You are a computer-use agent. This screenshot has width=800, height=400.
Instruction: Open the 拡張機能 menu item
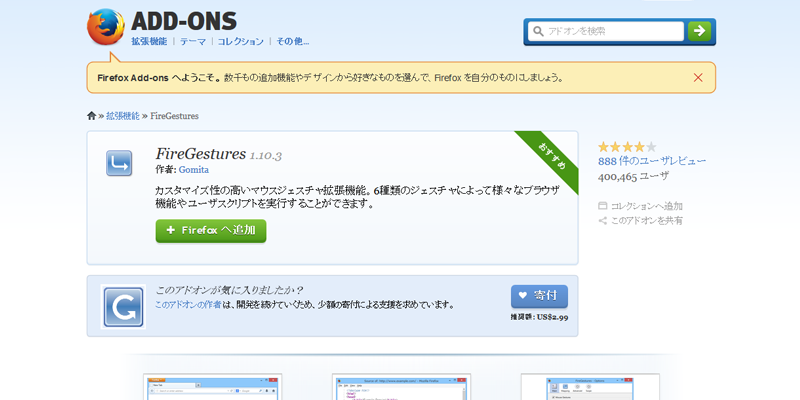(149, 41)
